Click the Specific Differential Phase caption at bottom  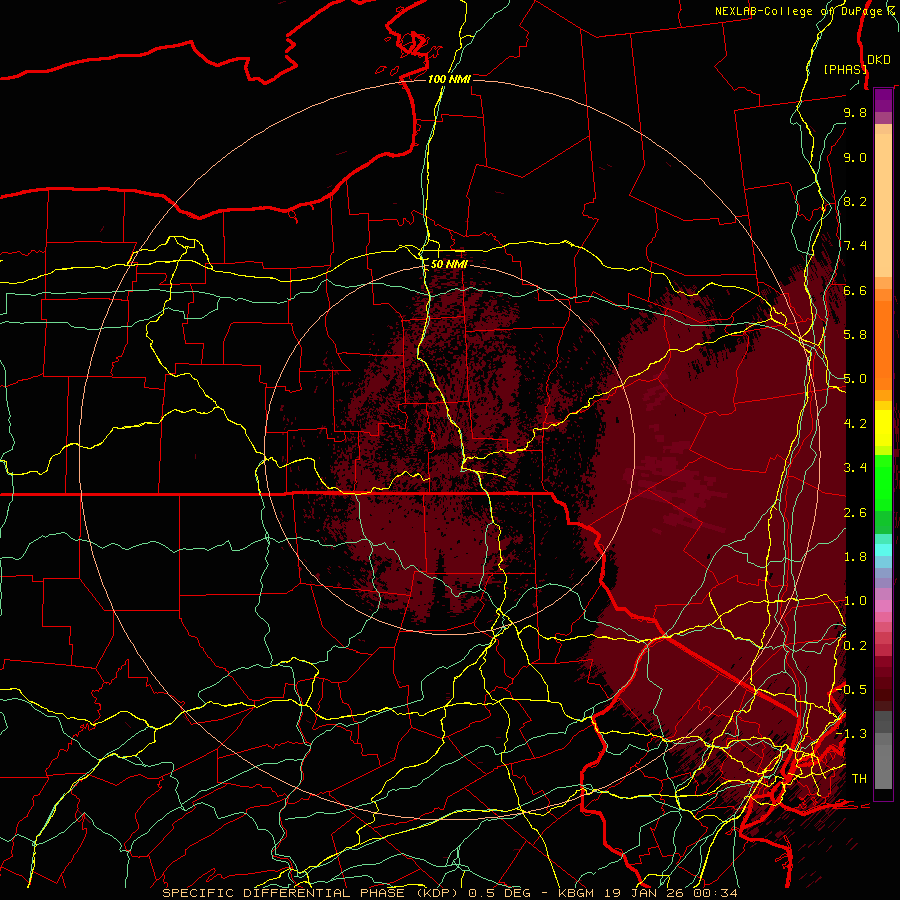click(449, 893)
